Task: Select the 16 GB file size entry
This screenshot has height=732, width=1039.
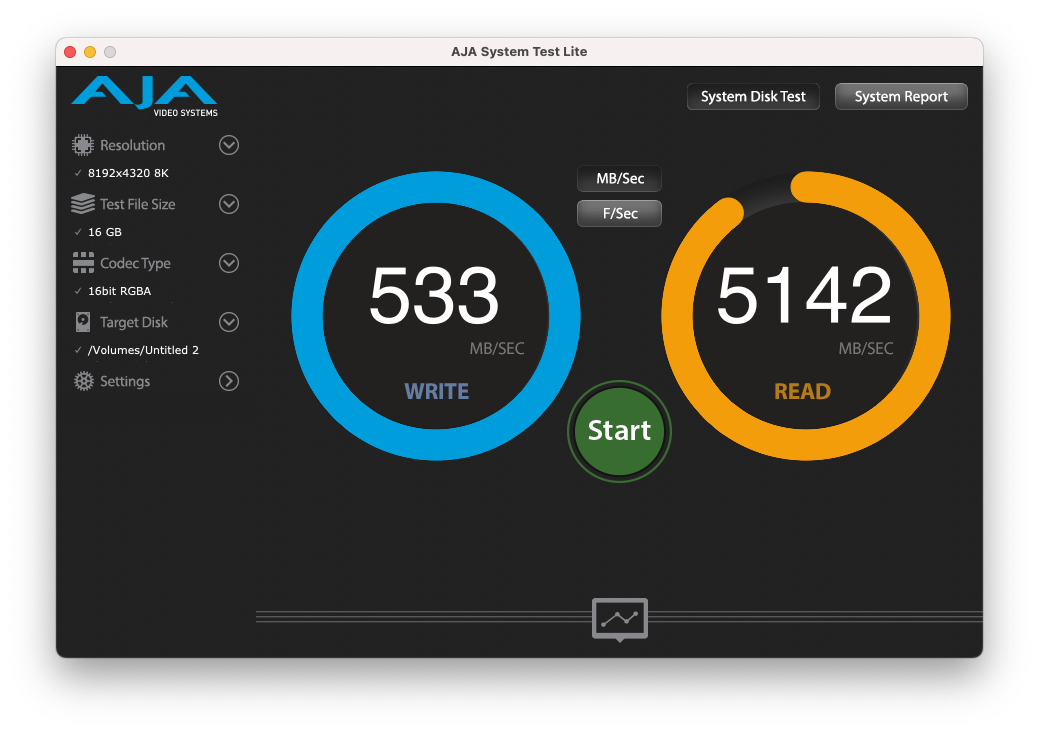Action: pyautogui.click(x=105, y=232)
